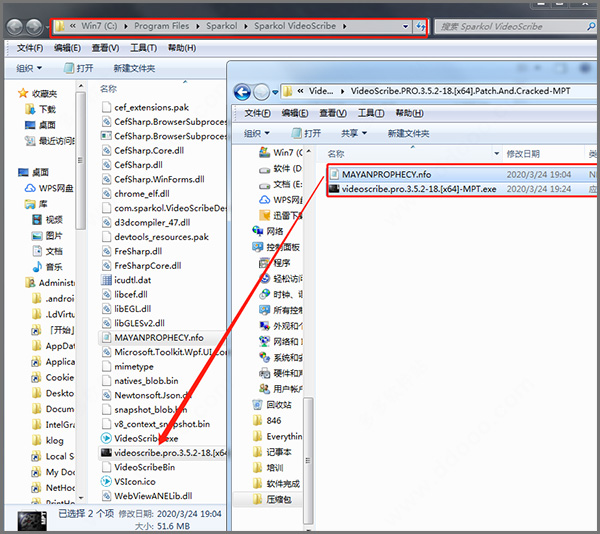Click the 打开 button in the Sparkol window toolbar
Image resolution: width=600 pixels, height=534 pixels.
79,68
